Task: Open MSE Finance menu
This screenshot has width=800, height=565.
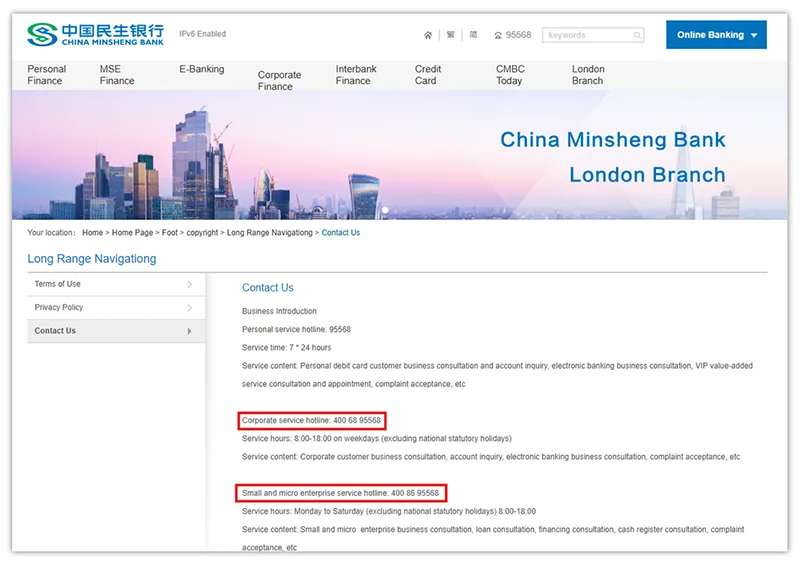Action: 117,75
